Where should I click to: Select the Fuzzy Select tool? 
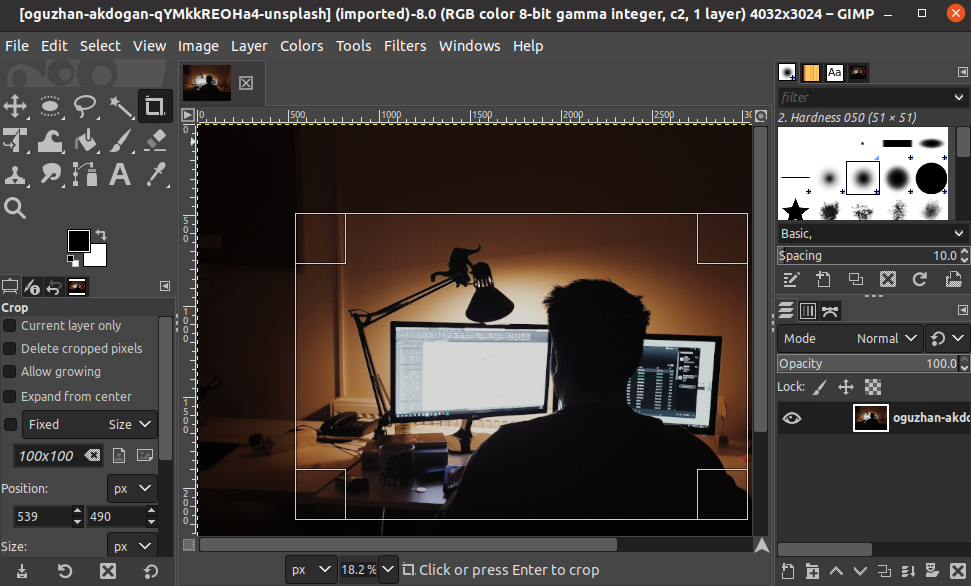tap(120, 106)
